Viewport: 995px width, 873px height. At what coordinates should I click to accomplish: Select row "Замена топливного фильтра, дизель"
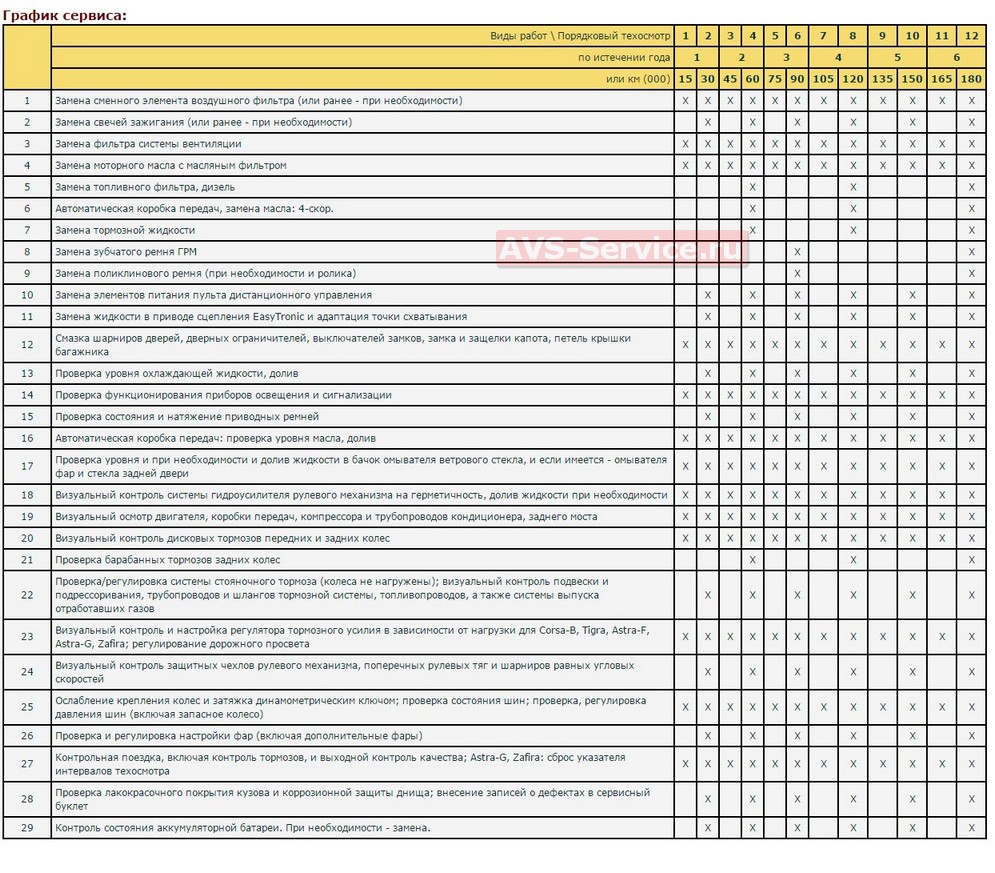495,187
